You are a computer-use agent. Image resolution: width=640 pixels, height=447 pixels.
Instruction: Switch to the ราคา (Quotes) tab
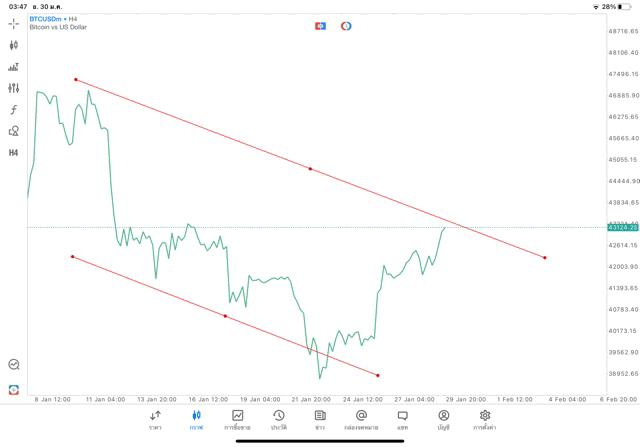tap(155, 419)
